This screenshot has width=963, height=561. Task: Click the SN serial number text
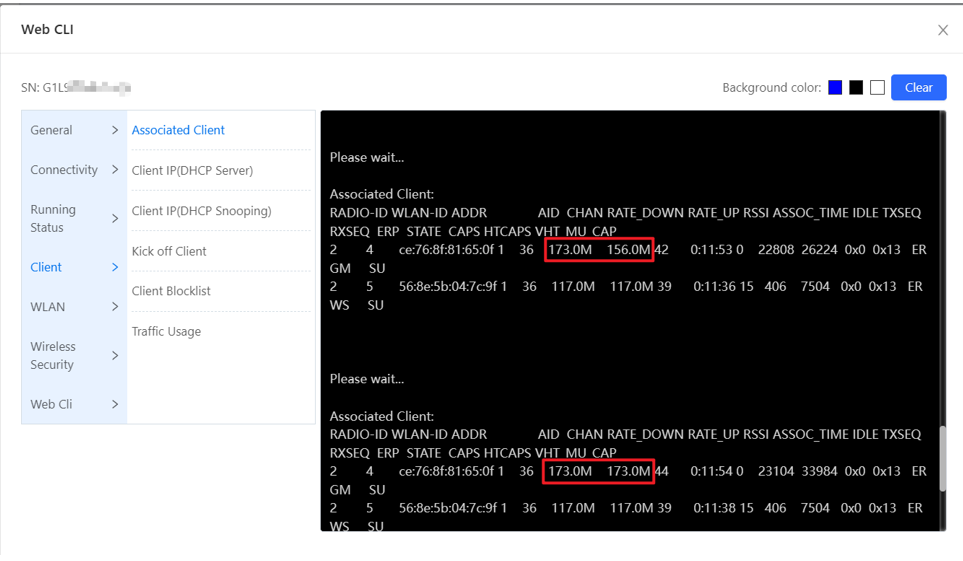click(x=76, y=87)
